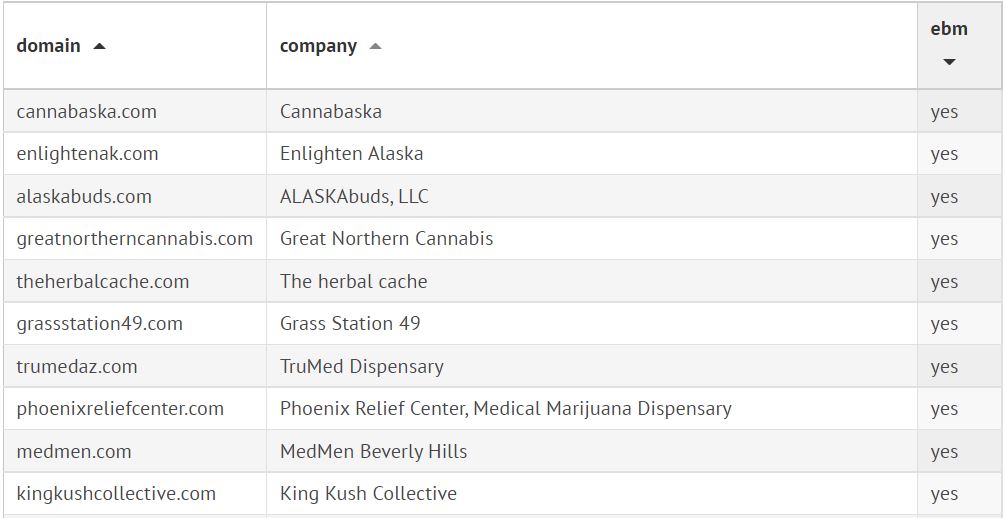Click the ebm column header label
The width and height of the screenshot is (1006, 518).
click(949, 29)
